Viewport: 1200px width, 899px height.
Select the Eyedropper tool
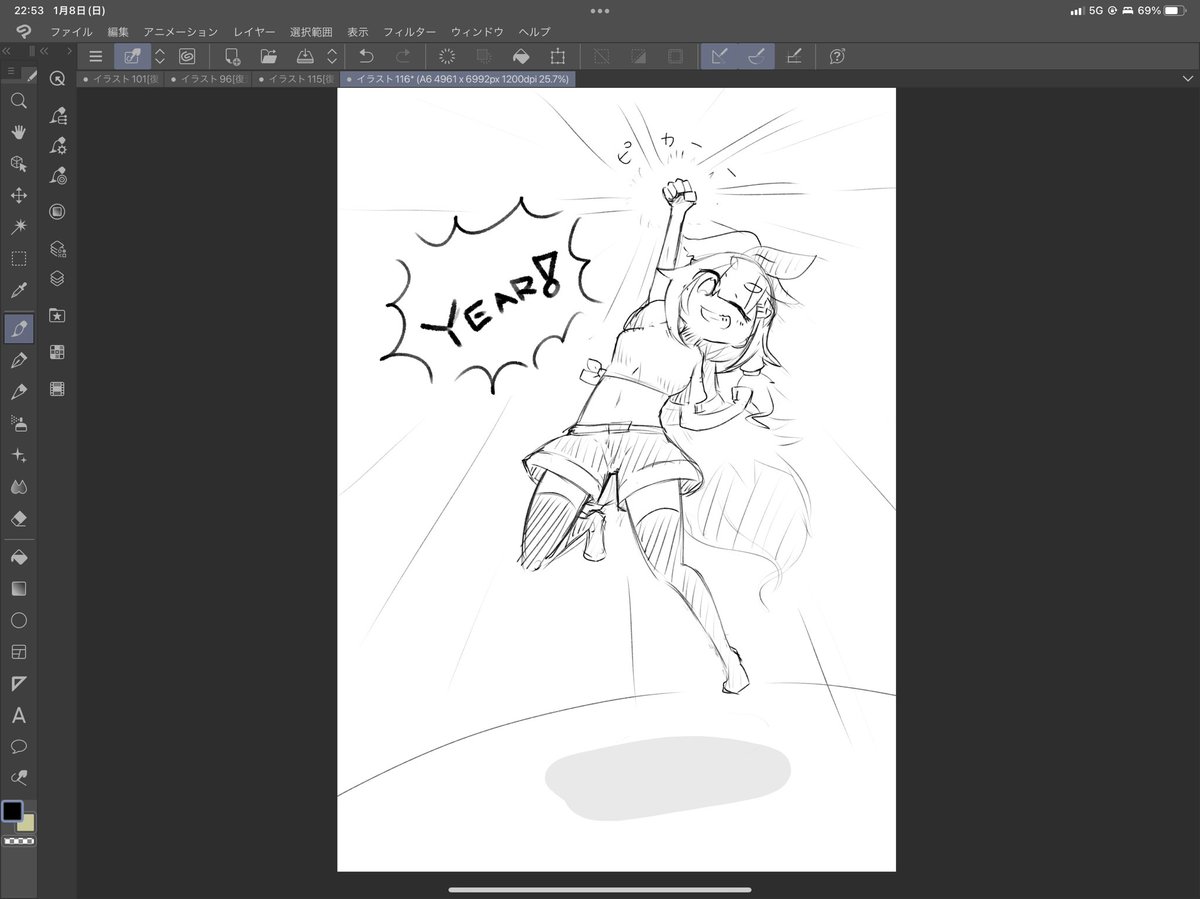(18, 291)
